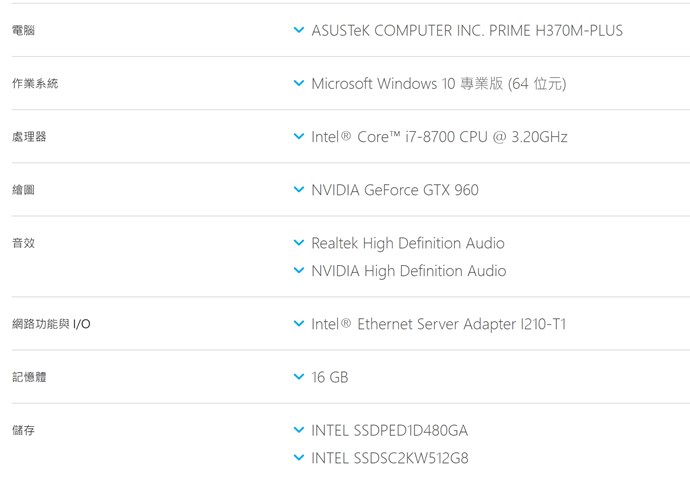This screenshot has width=690, height=483.
Task: Expand the INTEL SSDPED1D480GA chevron
Action: pos(298,430)
